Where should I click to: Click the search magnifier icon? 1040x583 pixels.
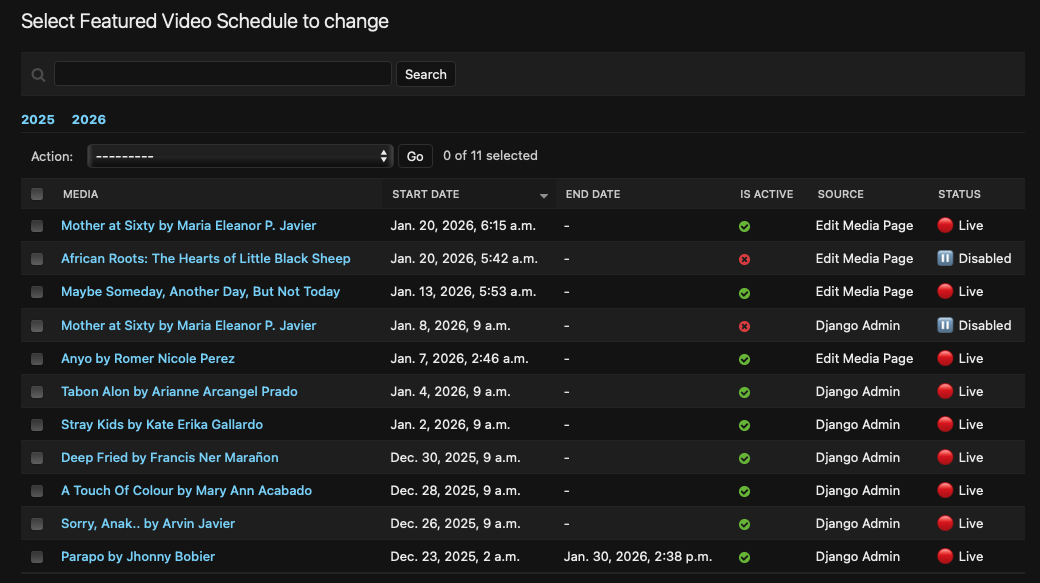pos(38,75)
